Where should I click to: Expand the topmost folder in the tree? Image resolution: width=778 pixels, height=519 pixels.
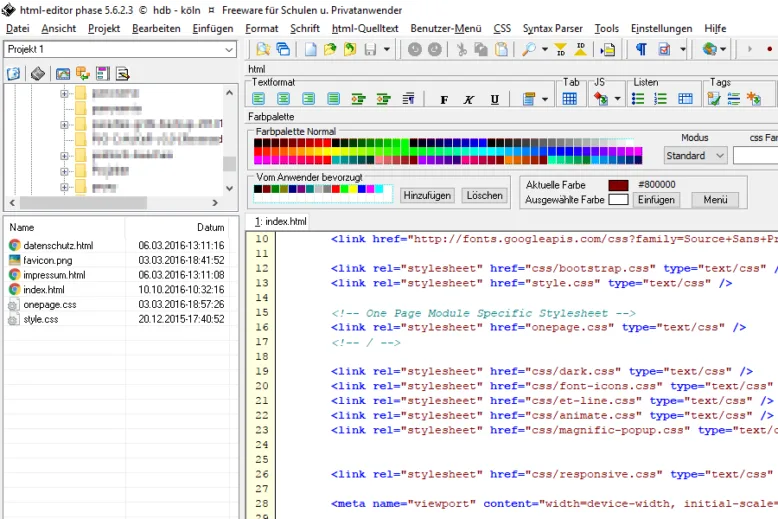click(x=64, y=93)
